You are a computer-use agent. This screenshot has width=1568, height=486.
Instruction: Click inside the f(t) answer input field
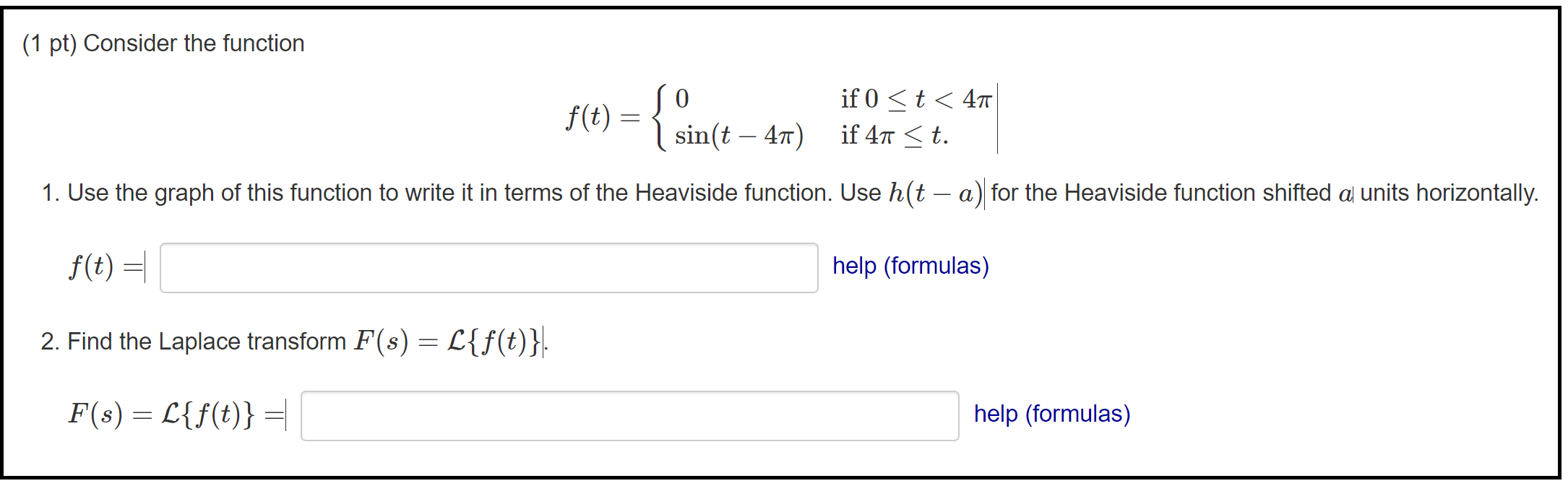487,267
